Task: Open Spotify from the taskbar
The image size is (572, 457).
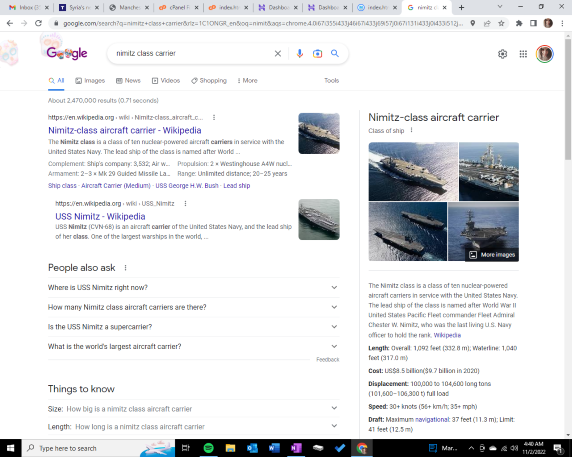Action: tap(208, 448)
